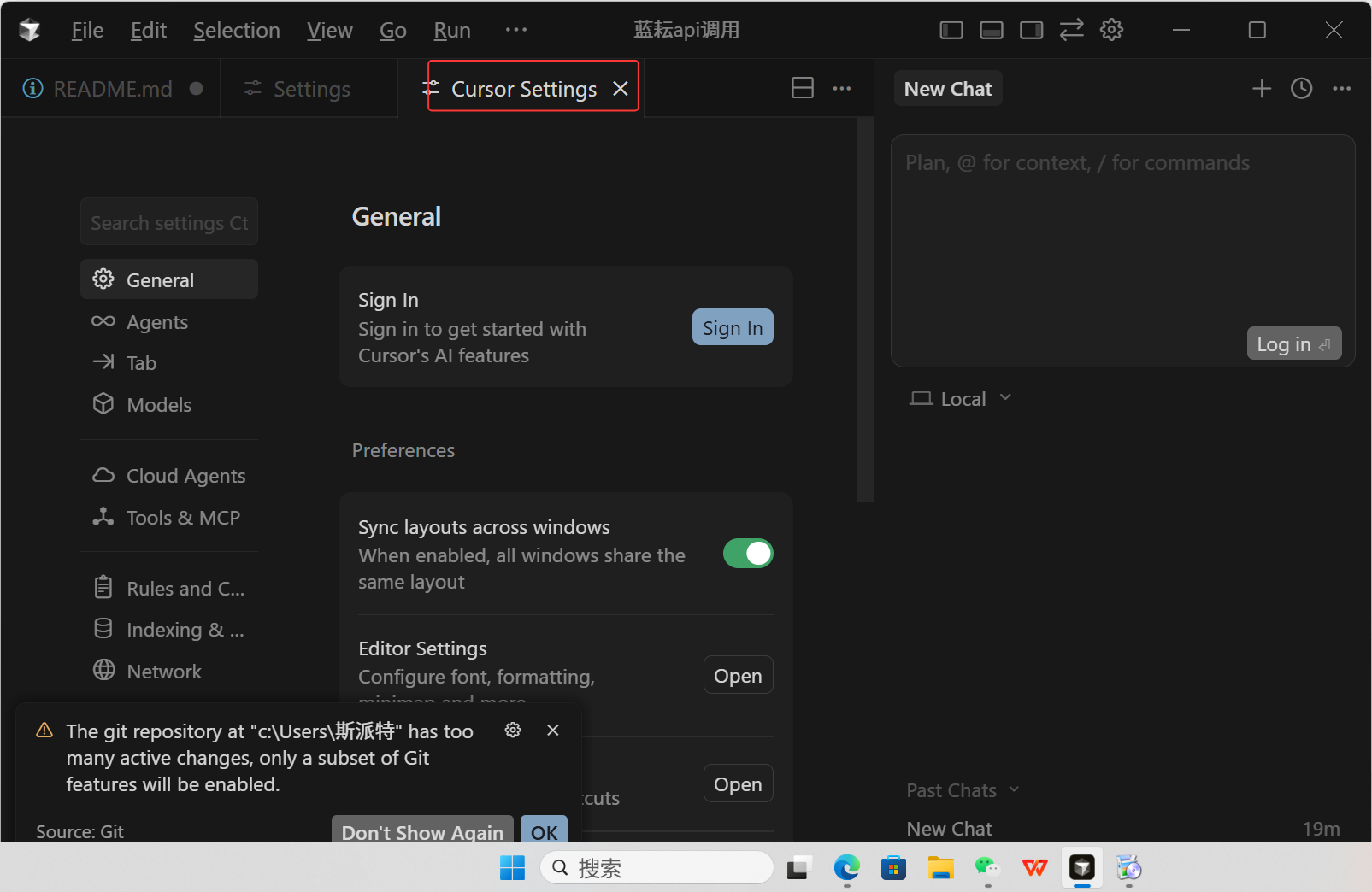The width and height of the screenshot is (1372, 892).
Task: Open the Run menu
Action: pyautogui.click(x=452, y=30)
